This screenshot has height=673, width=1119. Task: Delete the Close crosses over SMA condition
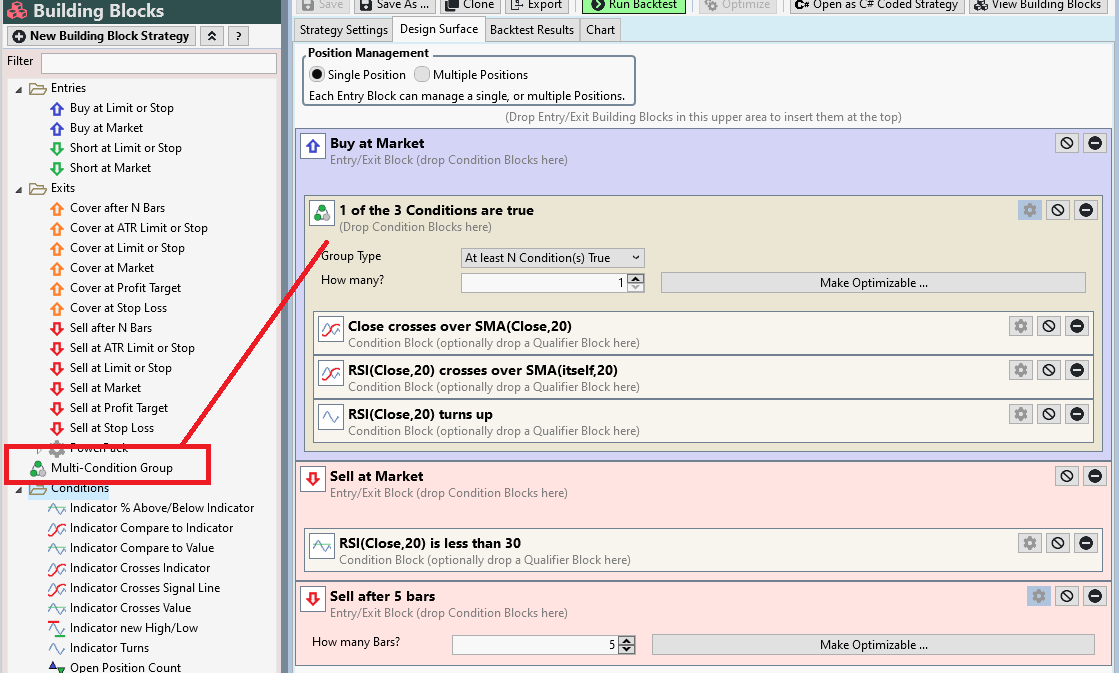point(1077,326)
